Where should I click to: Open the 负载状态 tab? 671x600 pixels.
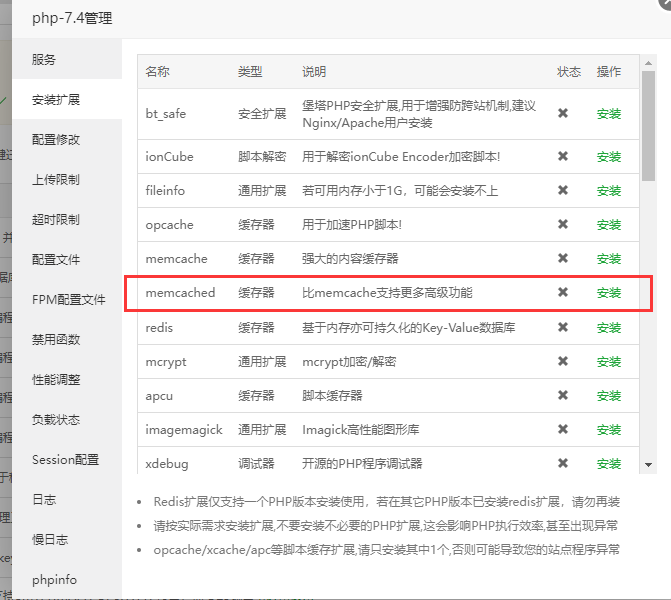click(x=67, y=419)
